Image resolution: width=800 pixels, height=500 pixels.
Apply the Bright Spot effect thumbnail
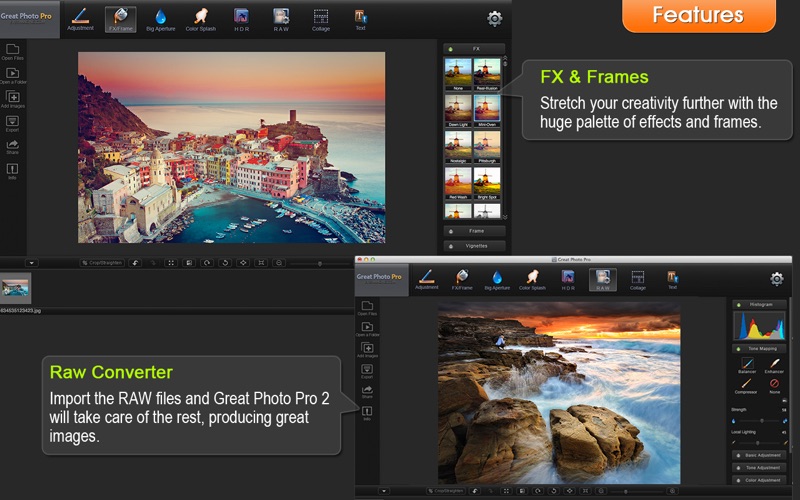pyautogui.click(x=487, y=183)
